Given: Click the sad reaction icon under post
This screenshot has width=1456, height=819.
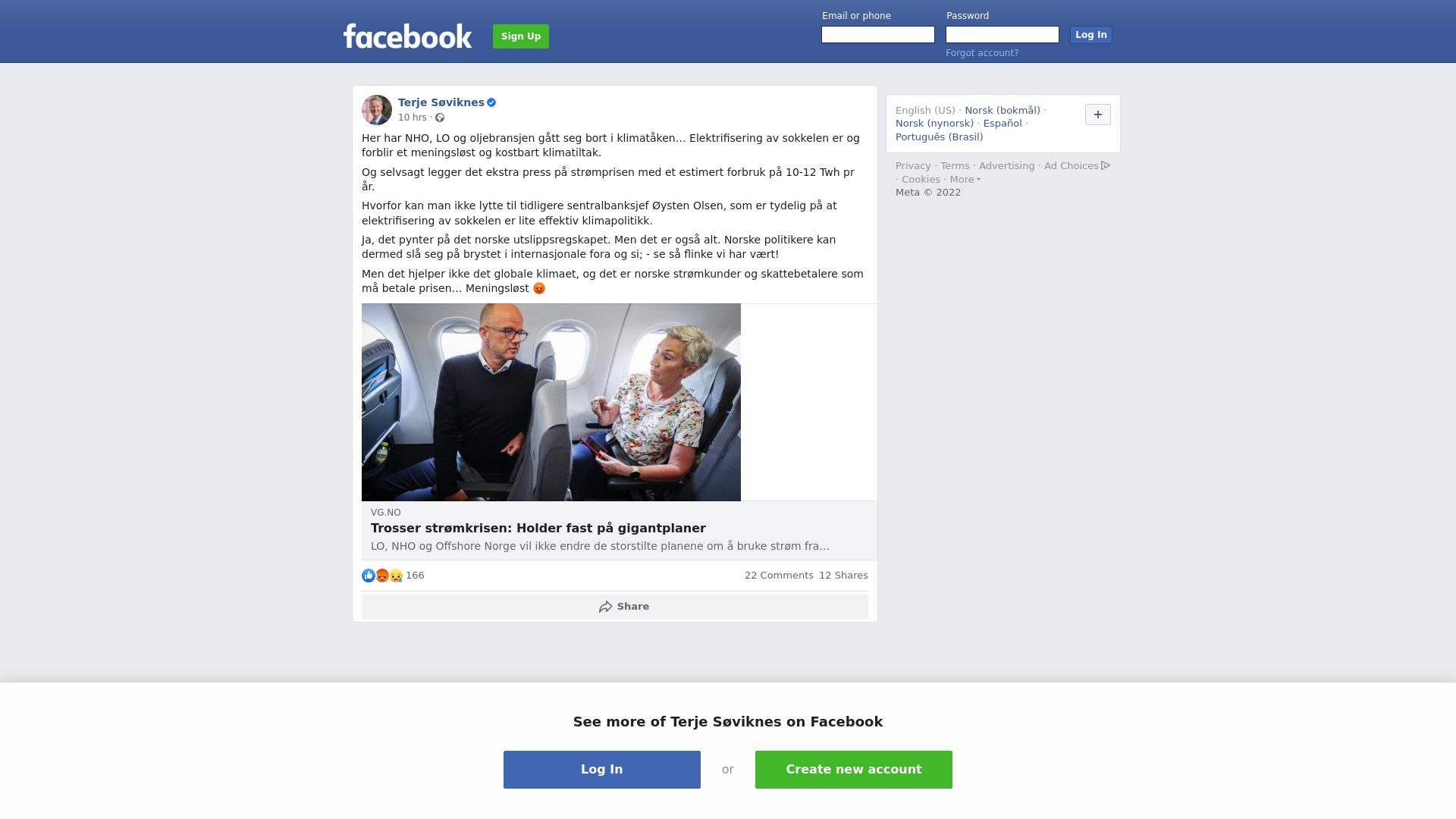Looking at the screenshot, I should 396,576.
